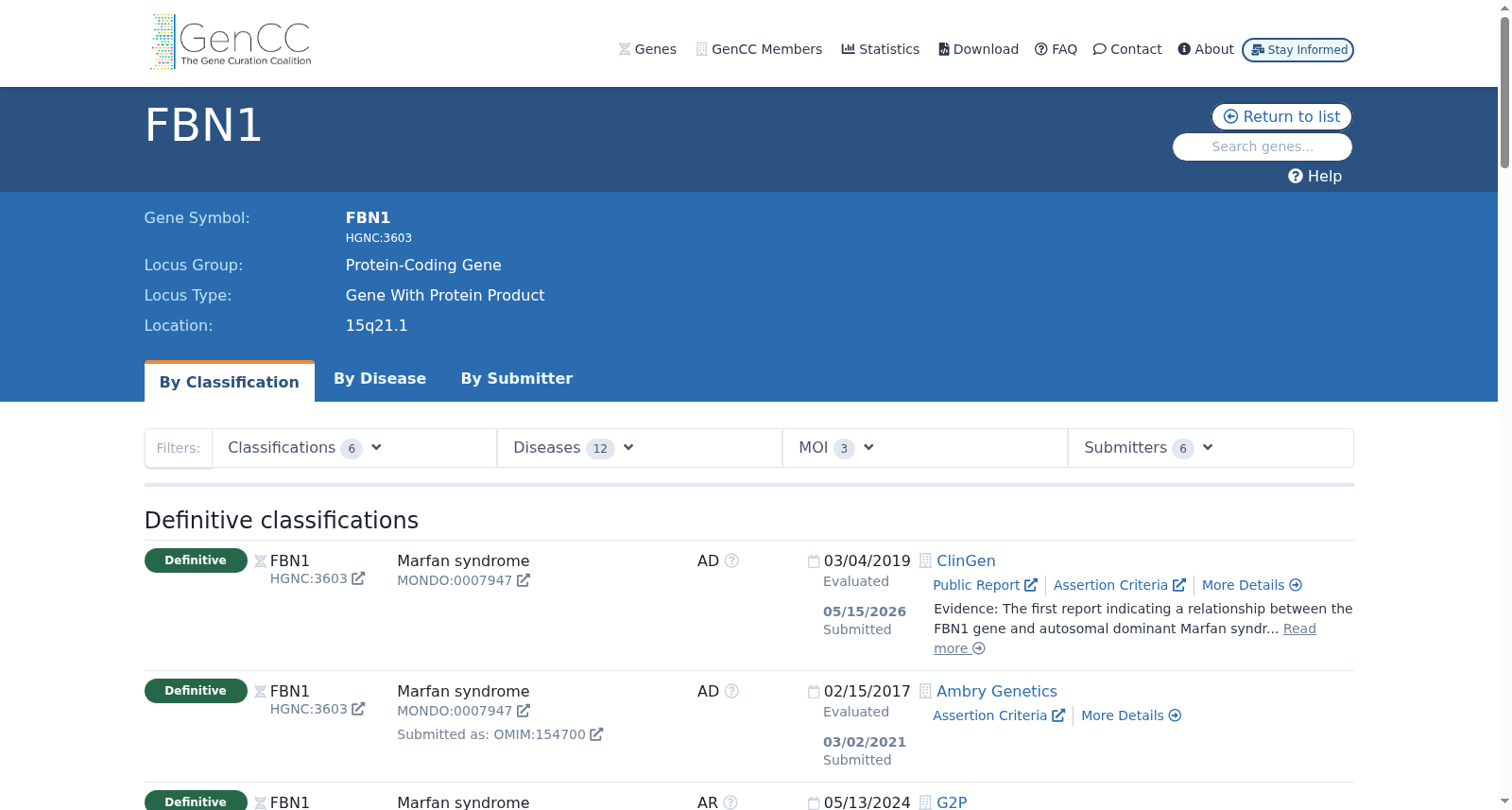The width and height of the screenshot is (1512, 810).
Task: Click the Definitive badge in Ambry Genetics row
Action: pos(196,691)
